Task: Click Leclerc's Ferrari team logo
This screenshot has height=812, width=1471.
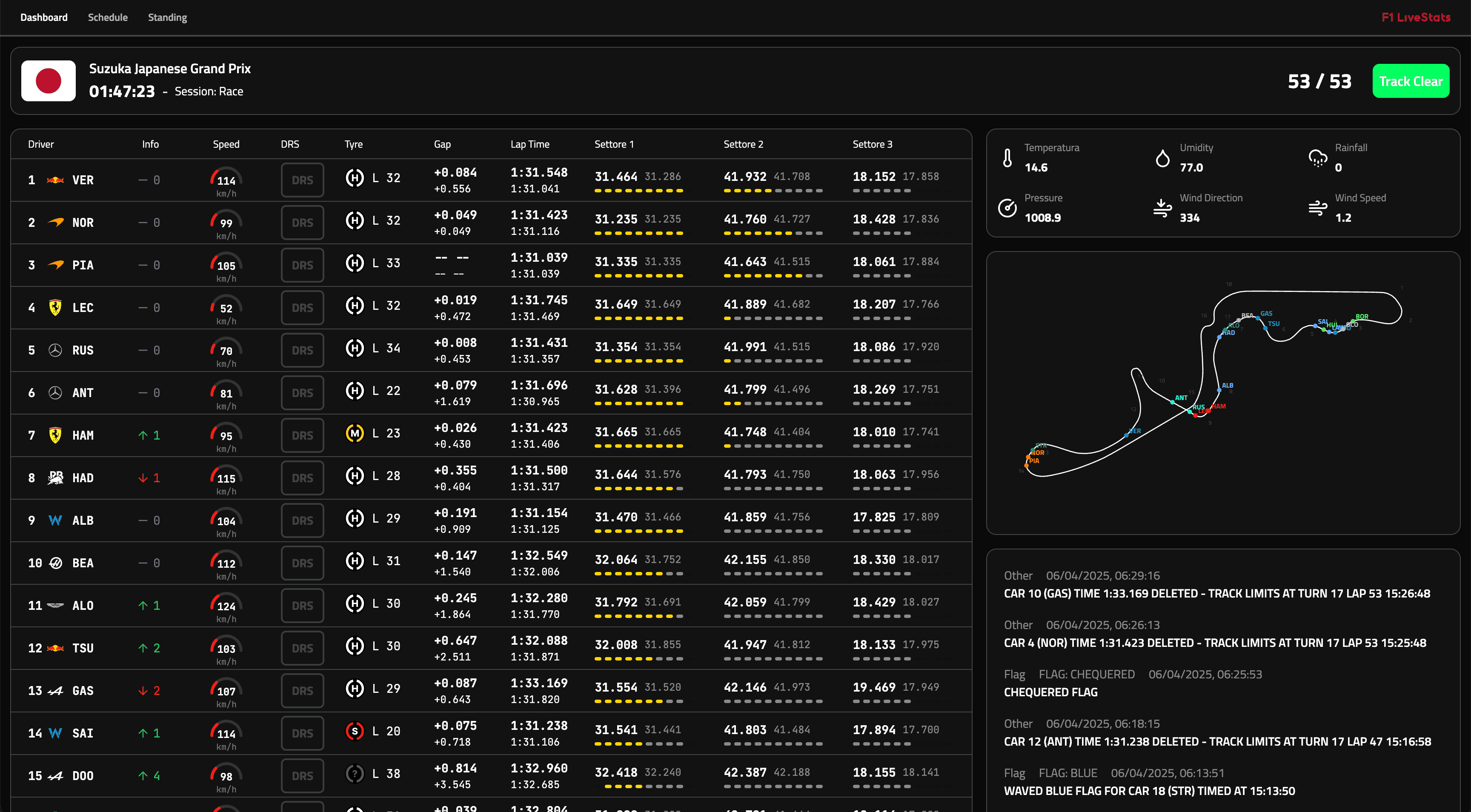Action: (55, 308)
